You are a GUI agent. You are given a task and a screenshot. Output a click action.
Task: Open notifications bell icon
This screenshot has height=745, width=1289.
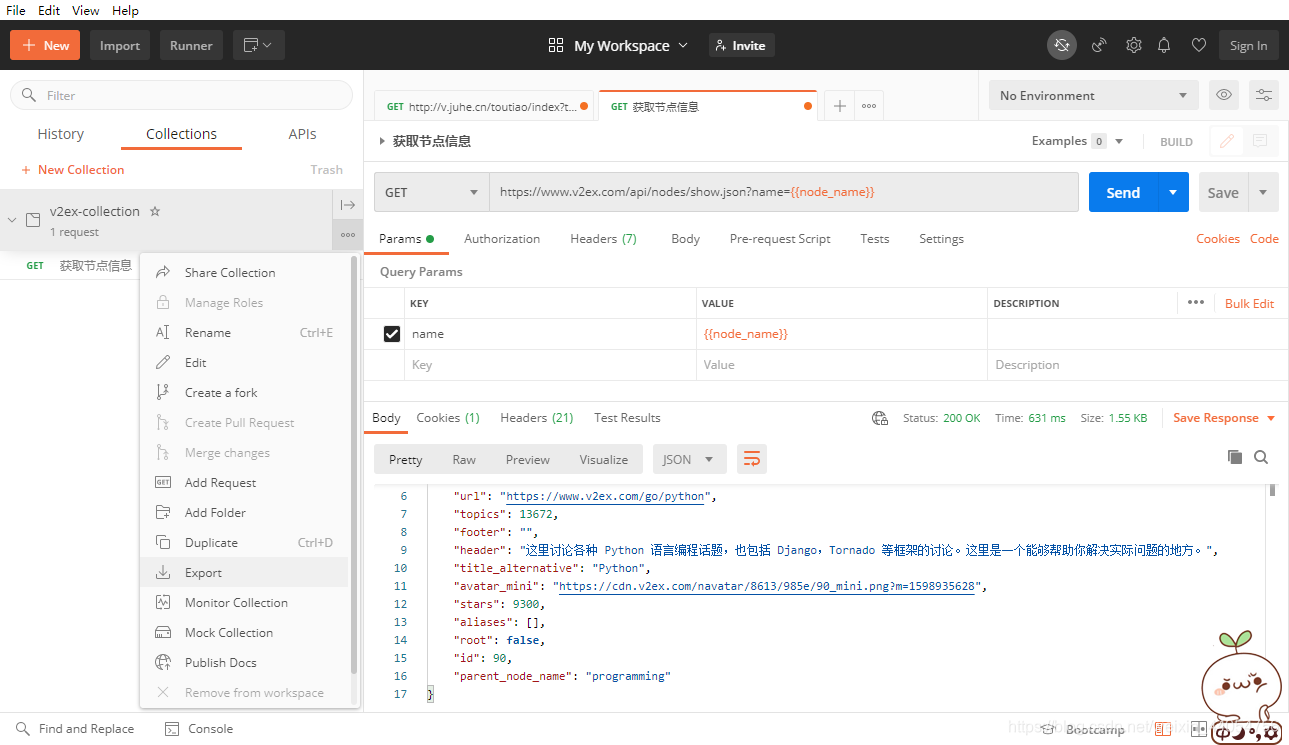[1164, 45]
